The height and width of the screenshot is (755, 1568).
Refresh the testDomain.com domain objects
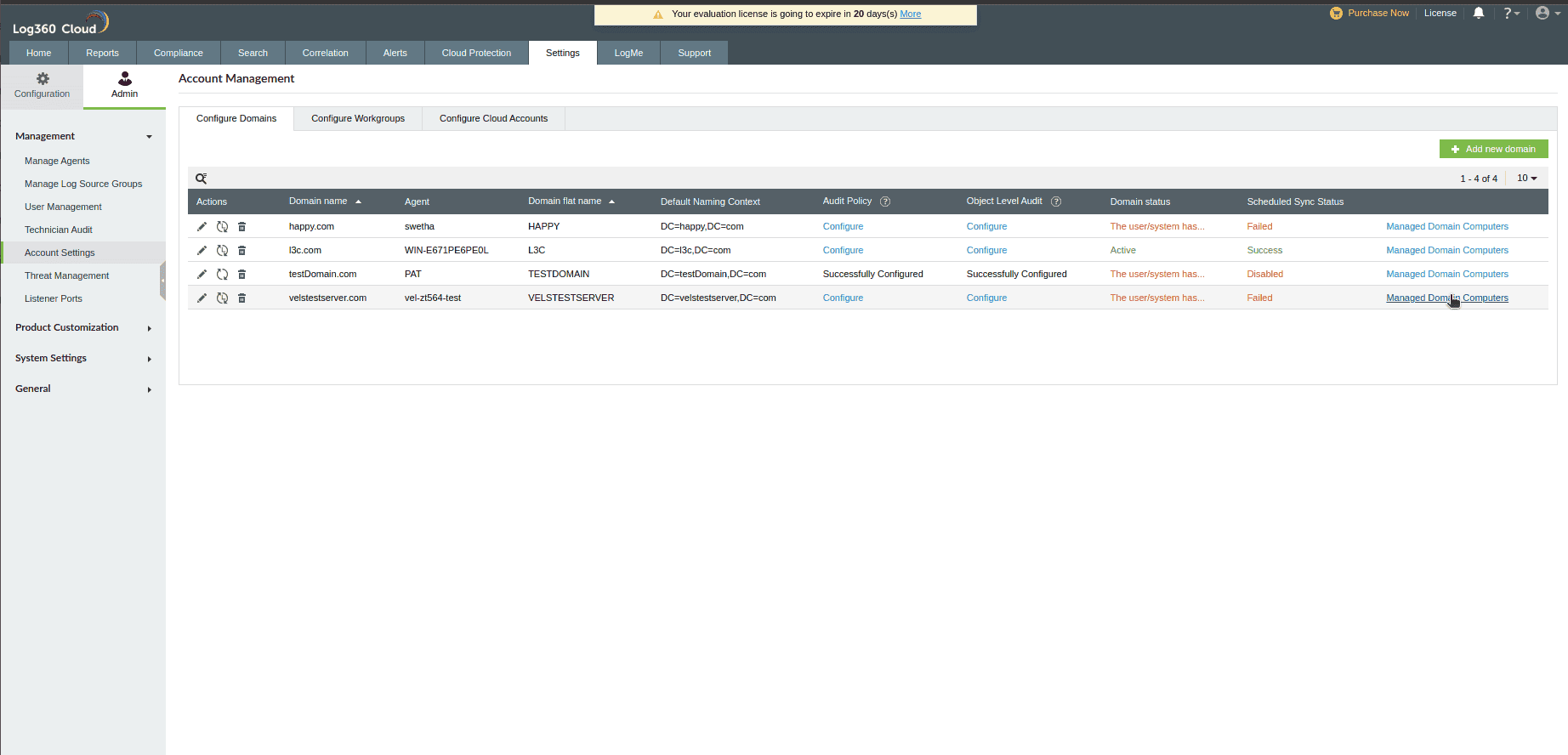(222, 274)
